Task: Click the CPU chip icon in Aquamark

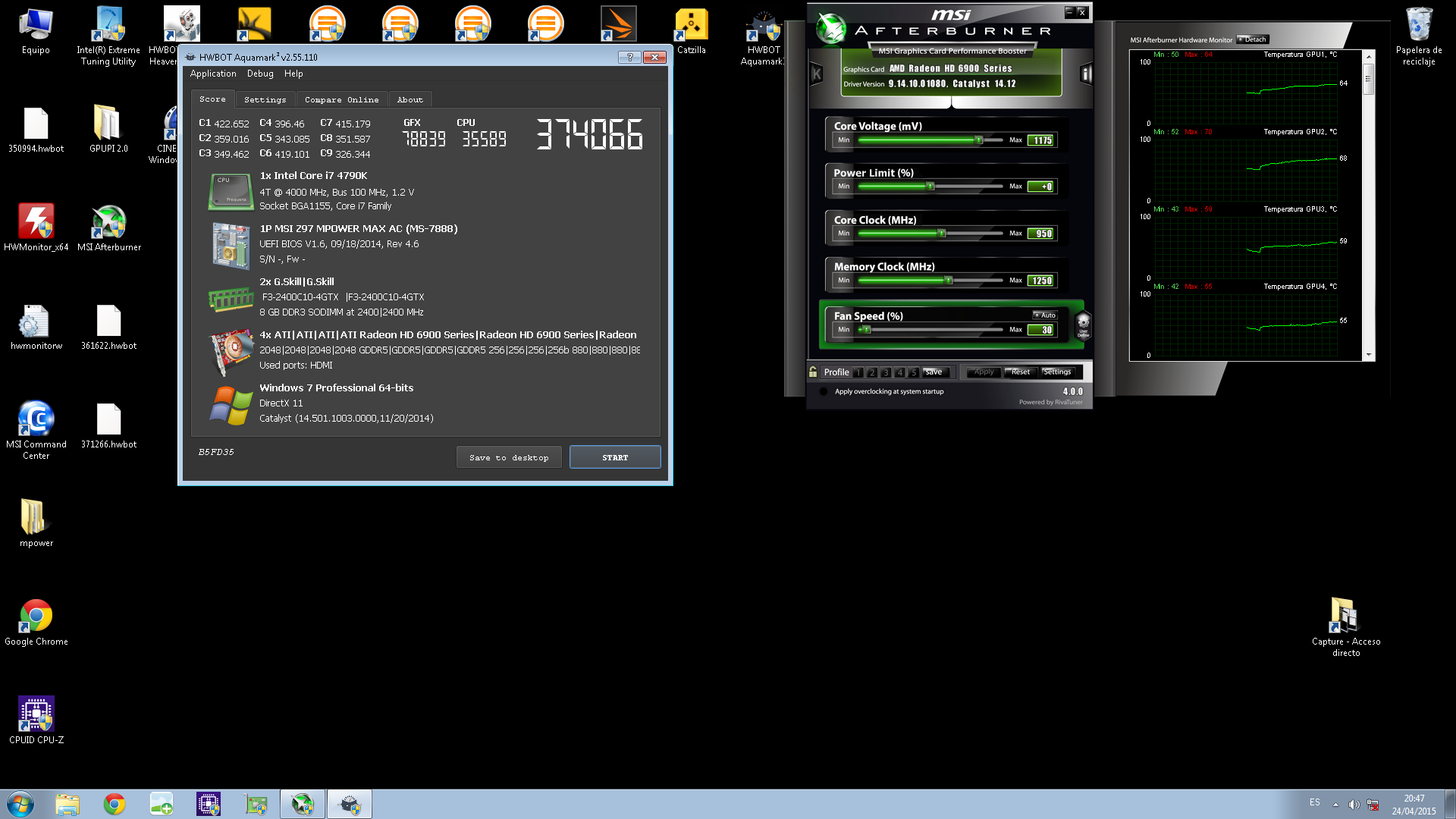Action: pyautogui.click(x=231, y=191)
